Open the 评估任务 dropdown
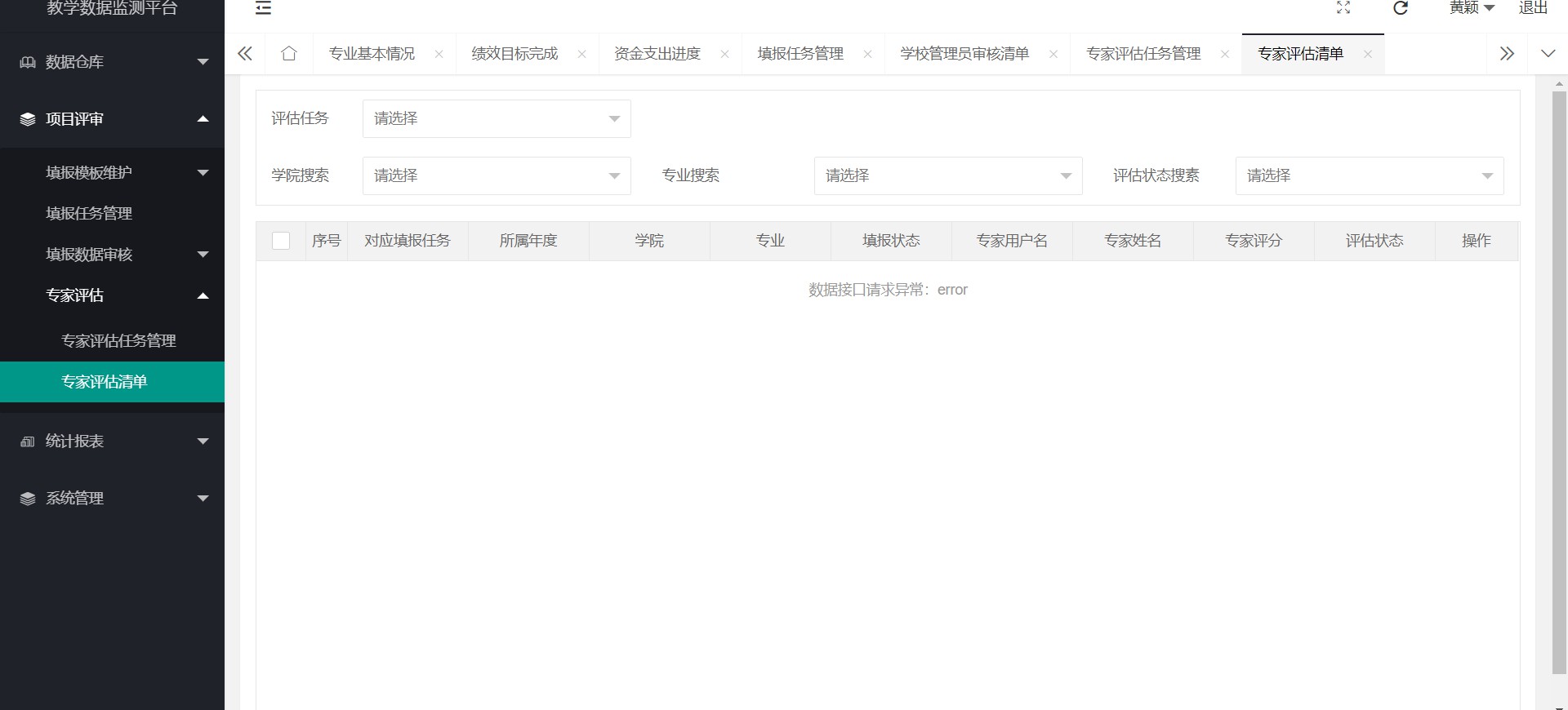The image size is (1568, 710). click(497, 119)
